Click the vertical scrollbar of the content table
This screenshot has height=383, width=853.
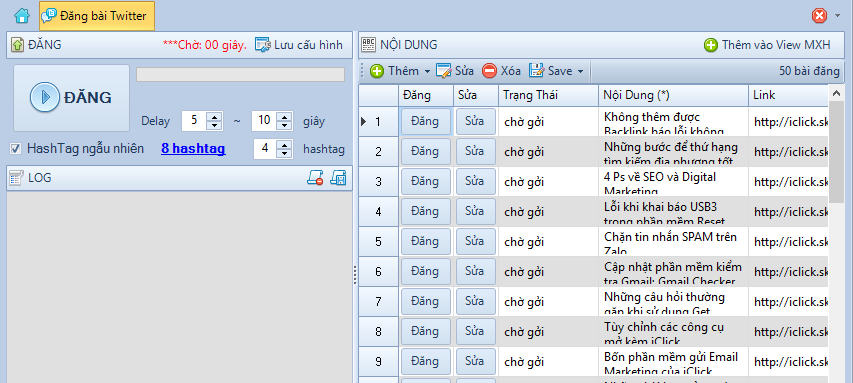pos(836,233)
